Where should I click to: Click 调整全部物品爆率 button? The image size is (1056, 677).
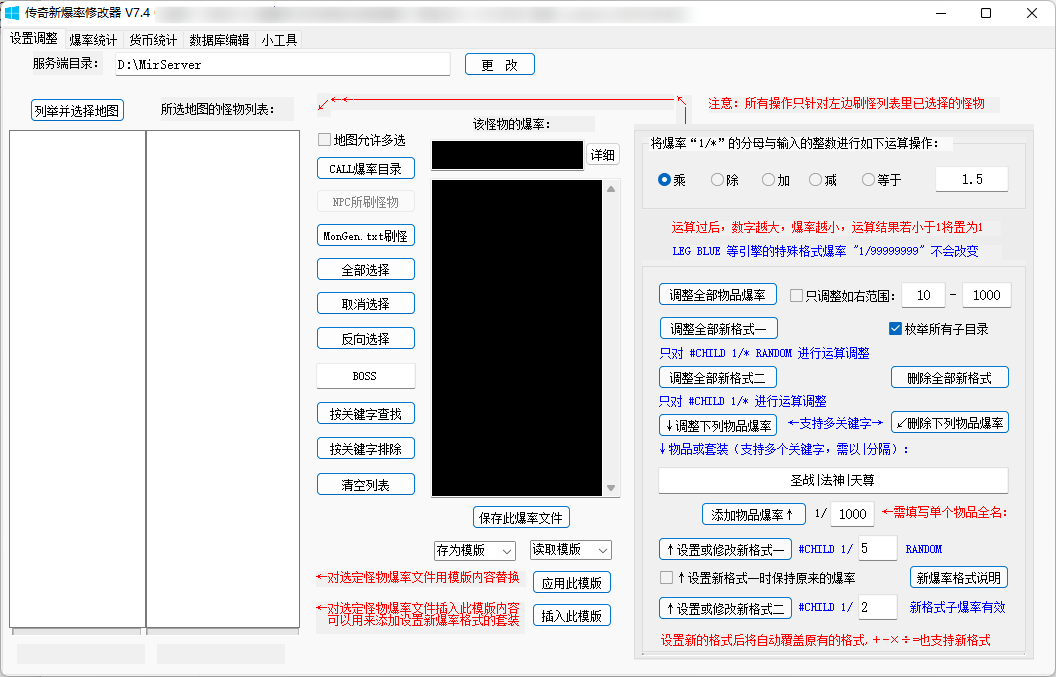(717, 294)
